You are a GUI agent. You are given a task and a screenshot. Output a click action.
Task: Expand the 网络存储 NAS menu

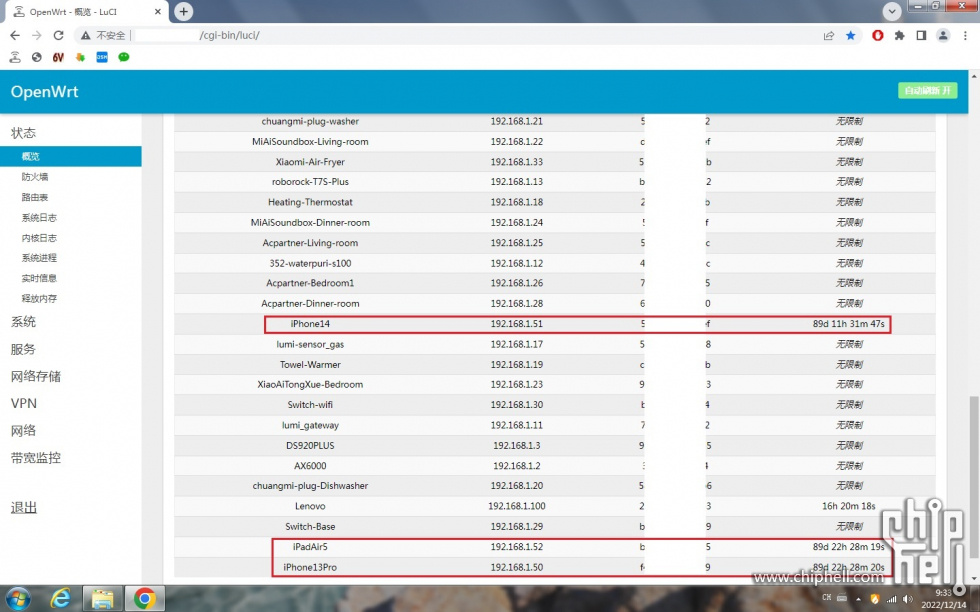[x=36, y=376]
